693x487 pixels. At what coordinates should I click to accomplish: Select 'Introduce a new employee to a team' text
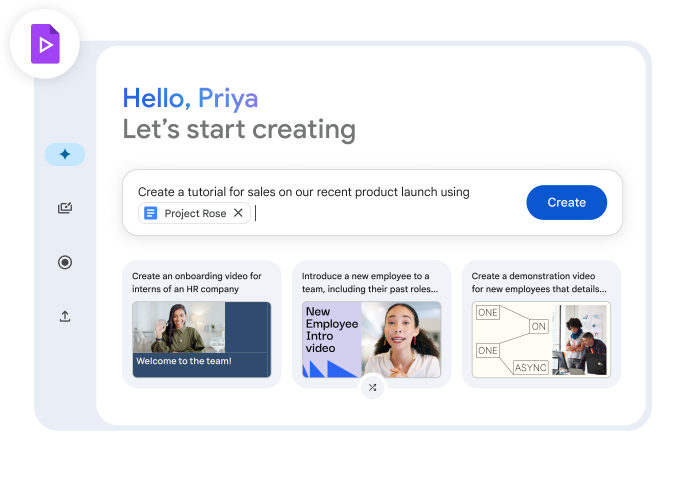pyautogui.click(x=370, y=282)
